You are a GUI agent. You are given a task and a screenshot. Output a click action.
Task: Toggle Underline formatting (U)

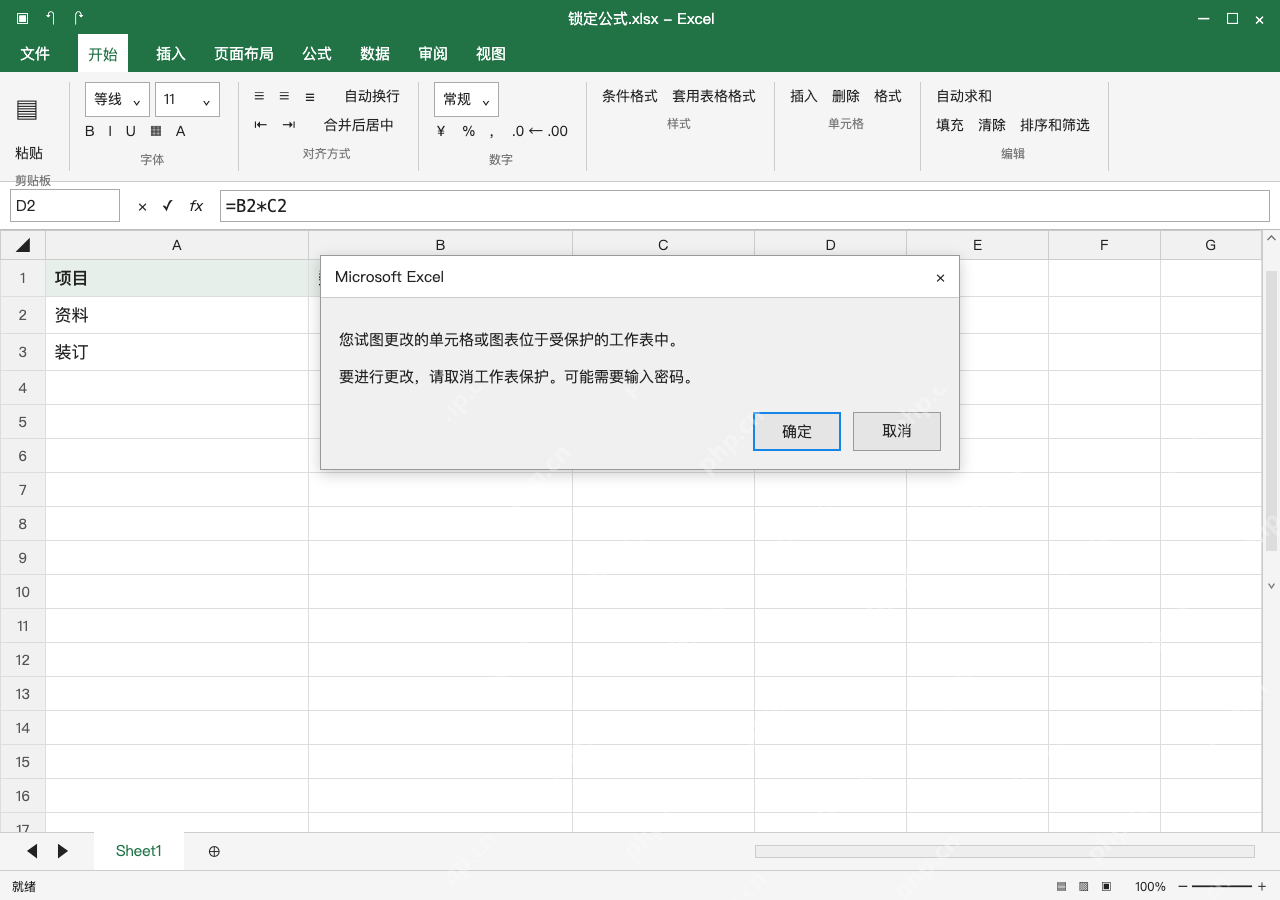130,131
